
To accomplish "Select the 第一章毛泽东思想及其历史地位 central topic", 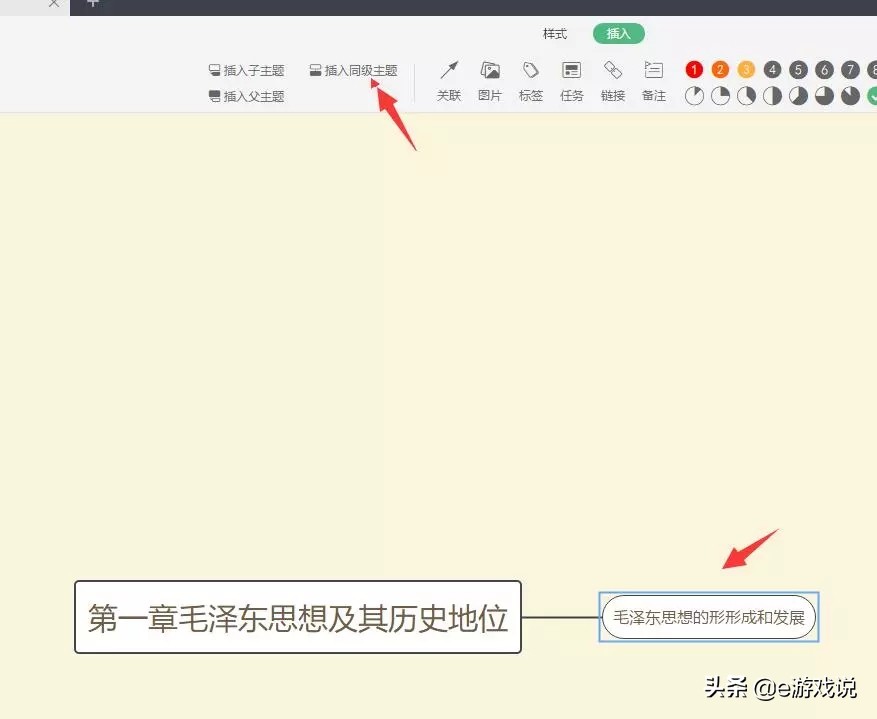I will point(298,618).
